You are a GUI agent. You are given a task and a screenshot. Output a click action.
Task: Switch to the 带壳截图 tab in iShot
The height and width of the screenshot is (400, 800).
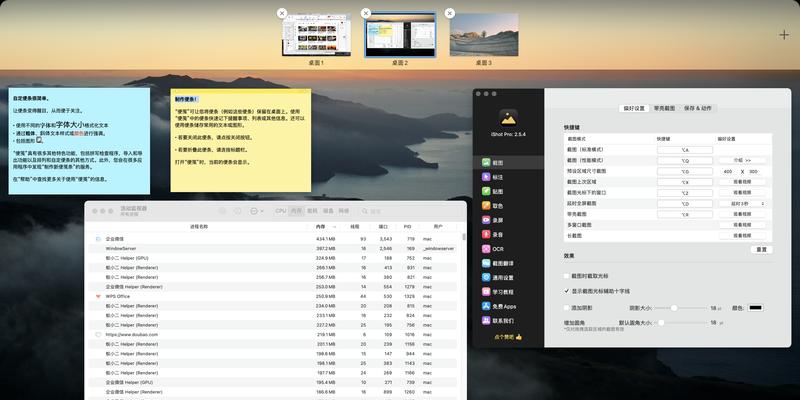(x=665, y=108)
